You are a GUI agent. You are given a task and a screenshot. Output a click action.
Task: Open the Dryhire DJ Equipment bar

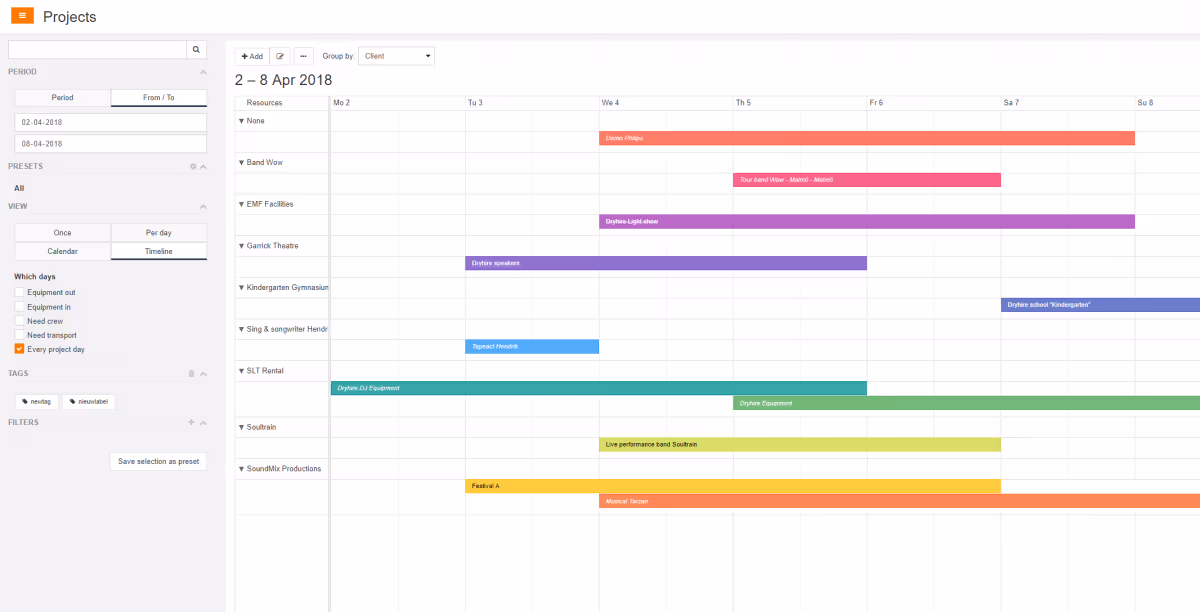click(599, 388)
